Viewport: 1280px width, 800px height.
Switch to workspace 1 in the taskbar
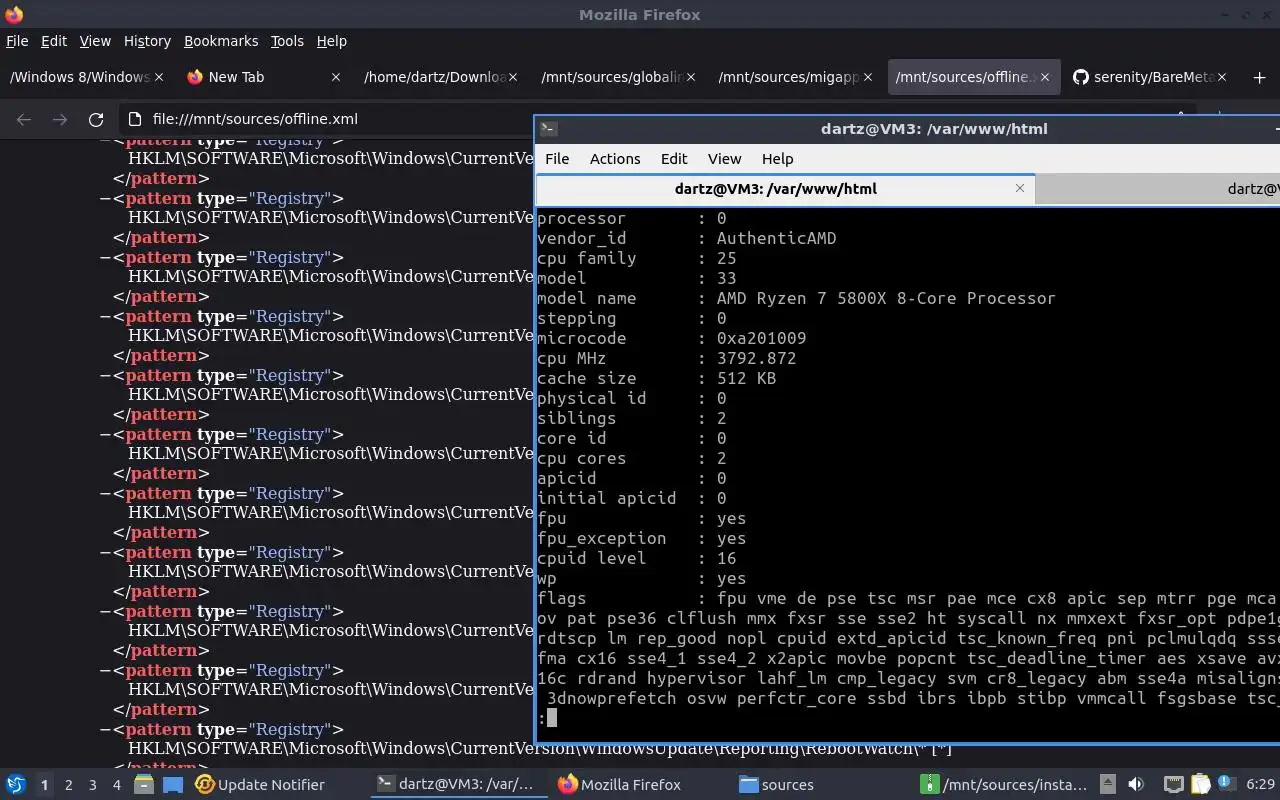(44, 785)
